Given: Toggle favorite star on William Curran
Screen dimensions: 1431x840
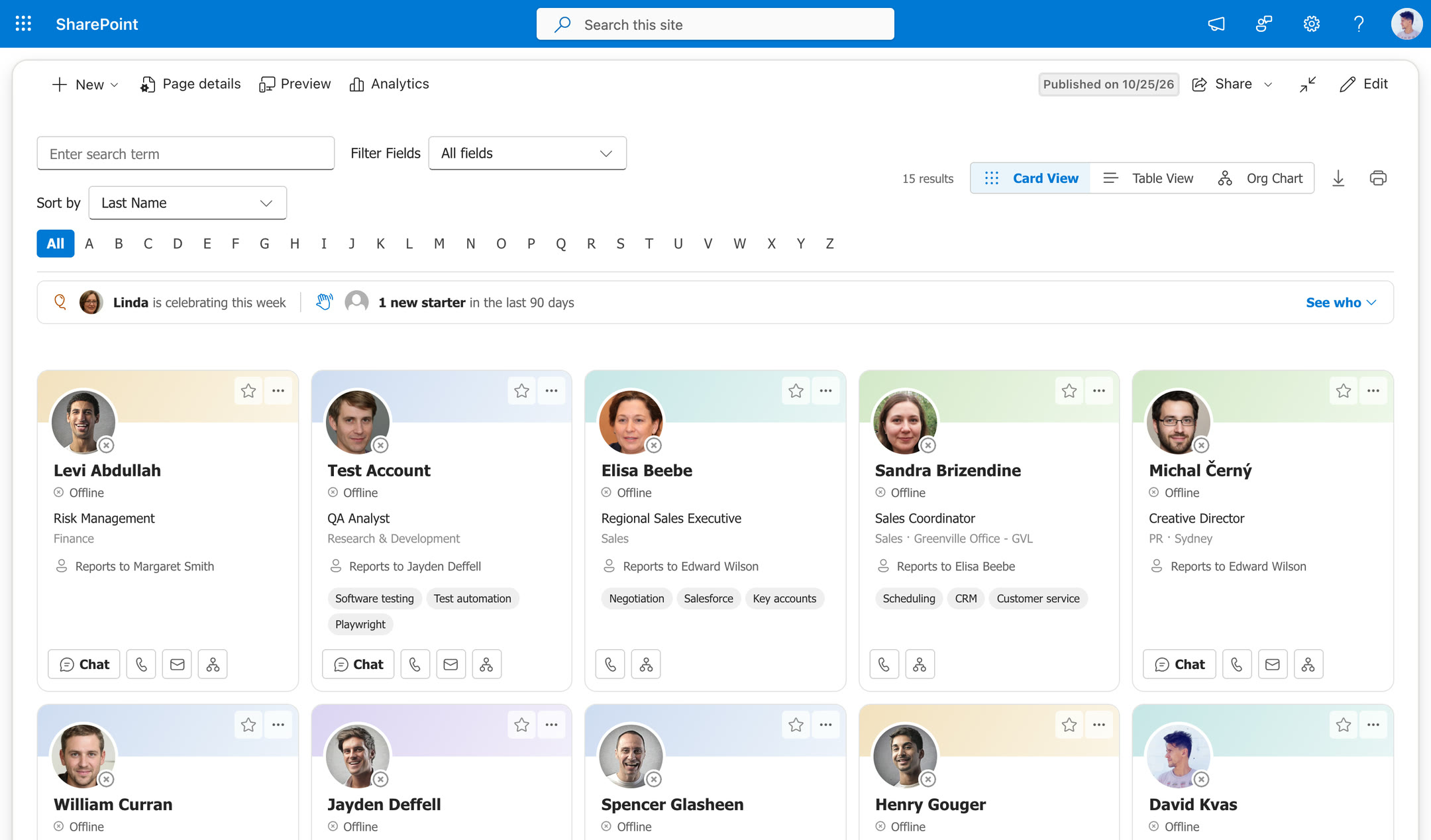Looking at the screenshot, I should coord(248,725).
